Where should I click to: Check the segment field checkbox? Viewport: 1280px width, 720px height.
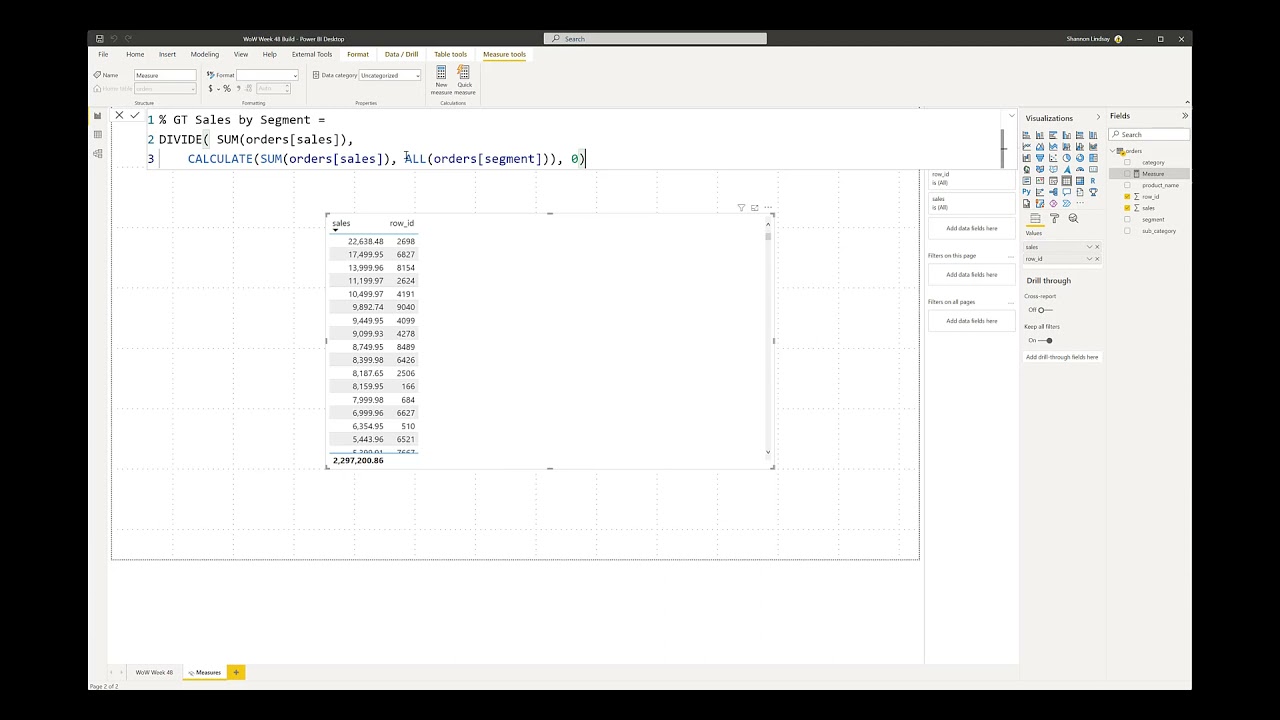(1128, 219)
